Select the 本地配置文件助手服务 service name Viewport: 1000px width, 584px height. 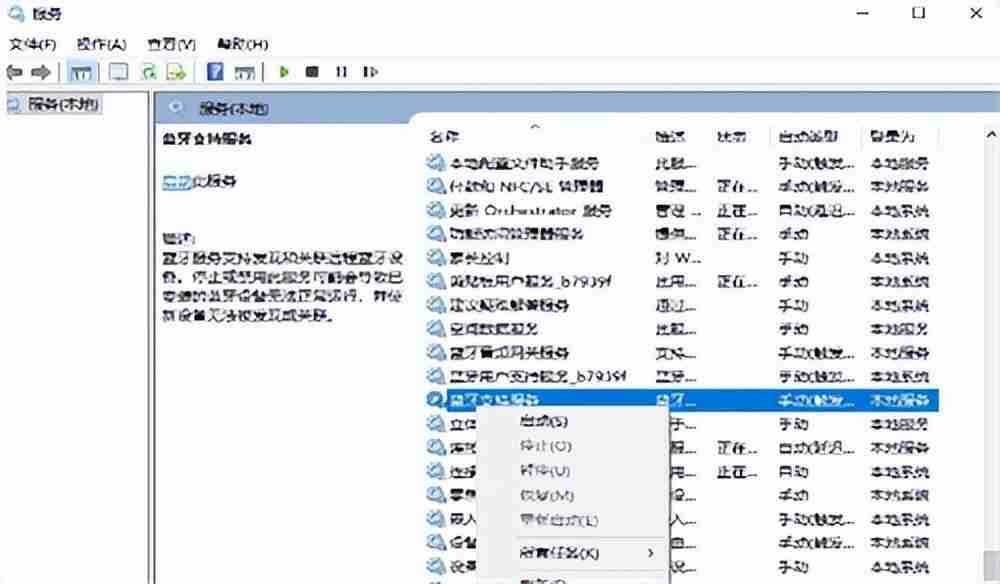coord(524,163)
